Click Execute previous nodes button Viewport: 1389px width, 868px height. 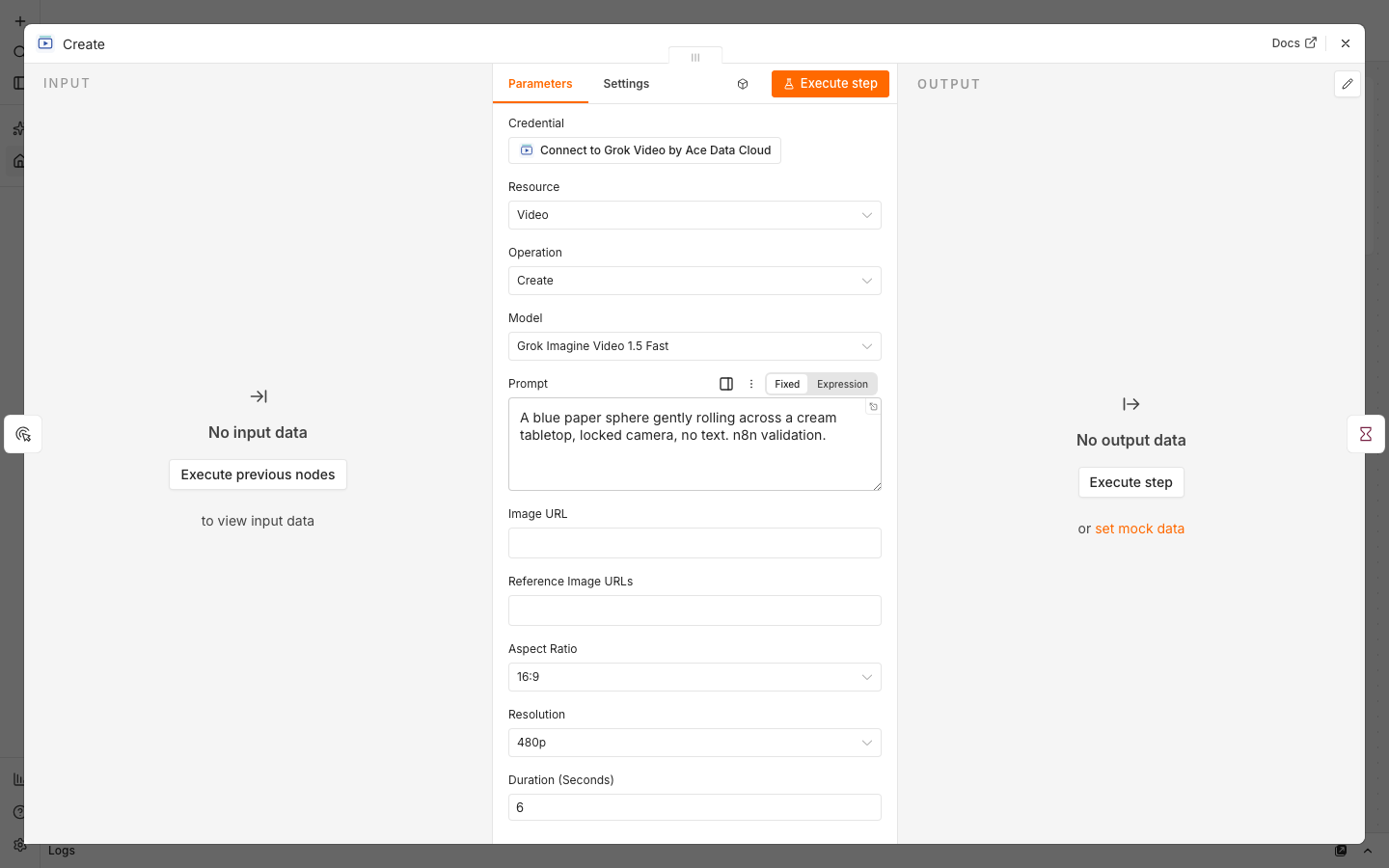click(258, 475)
